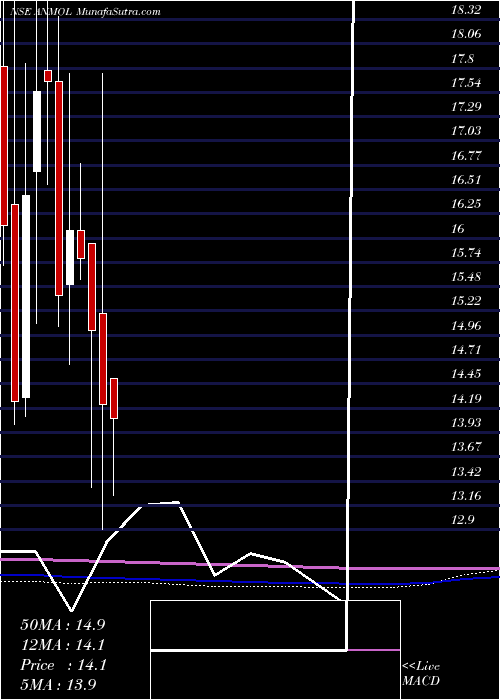Click the 17.29 price axis label
500x700 pixels.
(466, 108)
